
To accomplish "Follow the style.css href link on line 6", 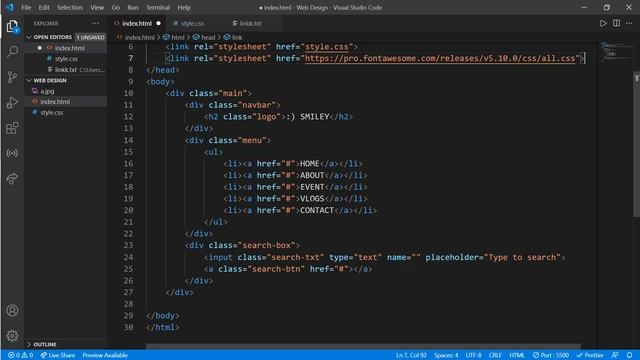I will pos(327,47).
